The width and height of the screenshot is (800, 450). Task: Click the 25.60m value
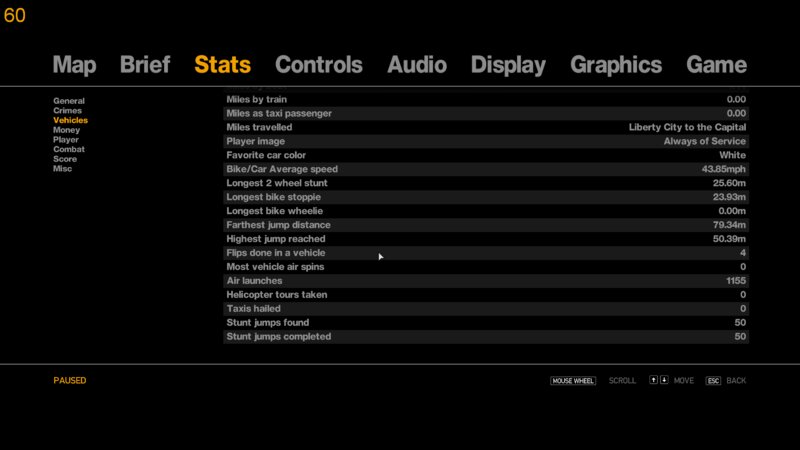pyautogui.click(x=729, y=183)
